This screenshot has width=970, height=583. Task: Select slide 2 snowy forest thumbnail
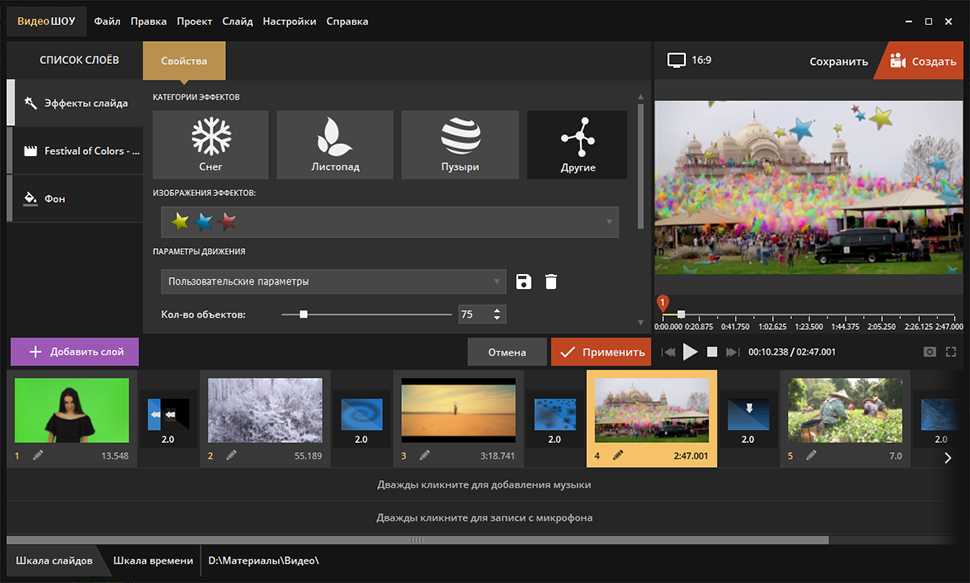(265, 410)
